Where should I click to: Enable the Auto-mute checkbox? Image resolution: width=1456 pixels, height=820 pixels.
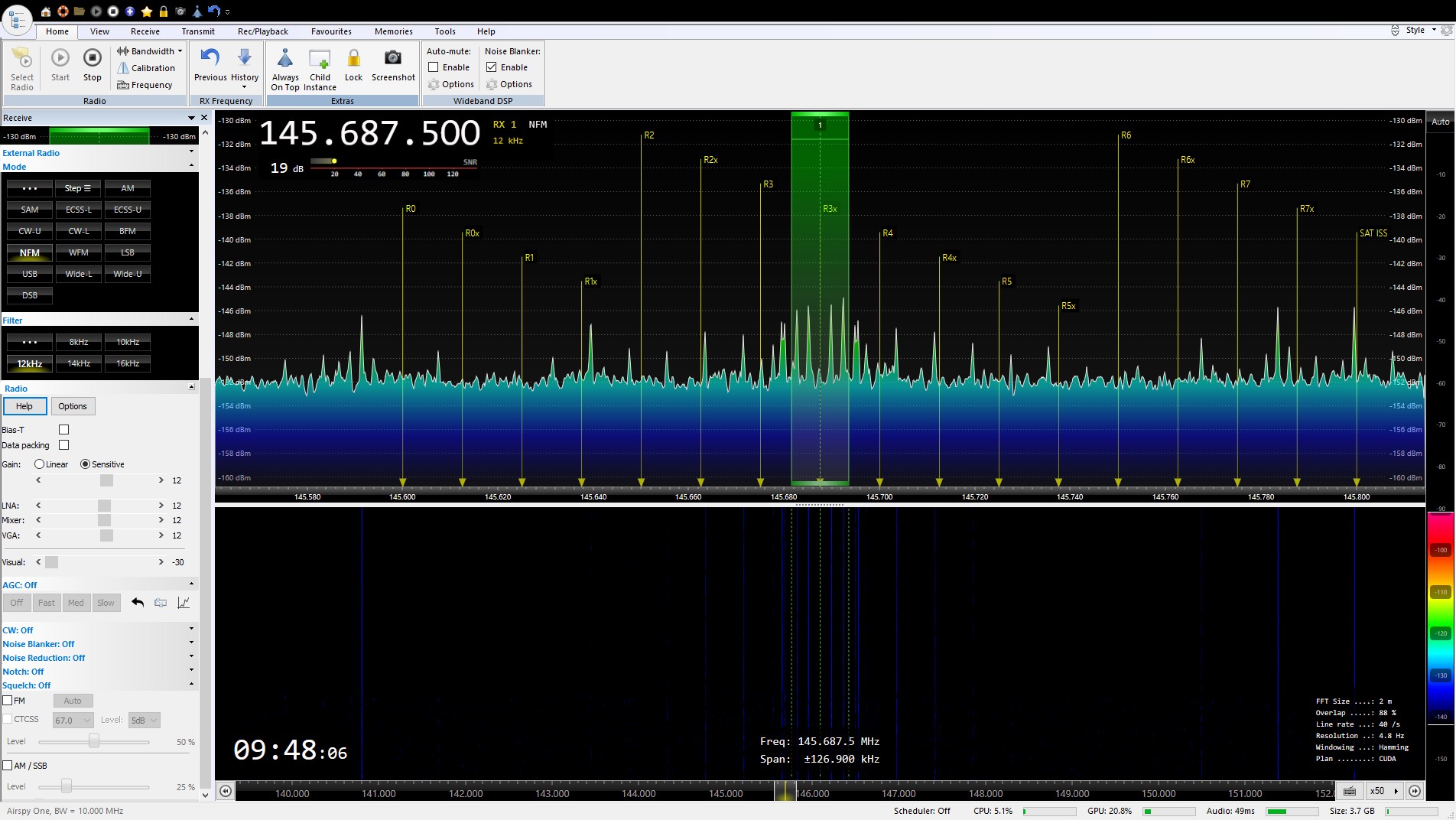(x=434, y=67)
